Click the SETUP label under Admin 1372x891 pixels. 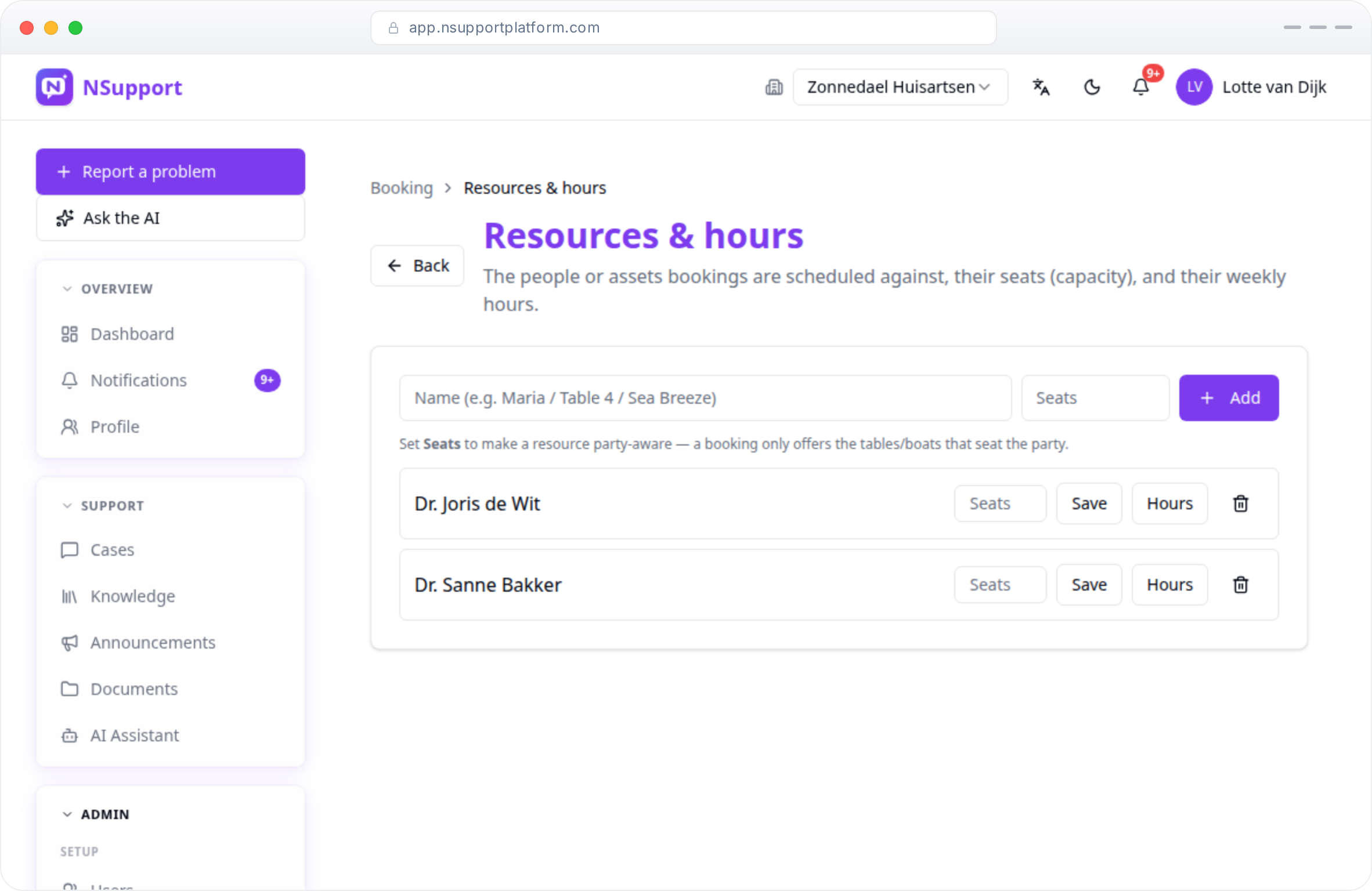coord(80,852)
